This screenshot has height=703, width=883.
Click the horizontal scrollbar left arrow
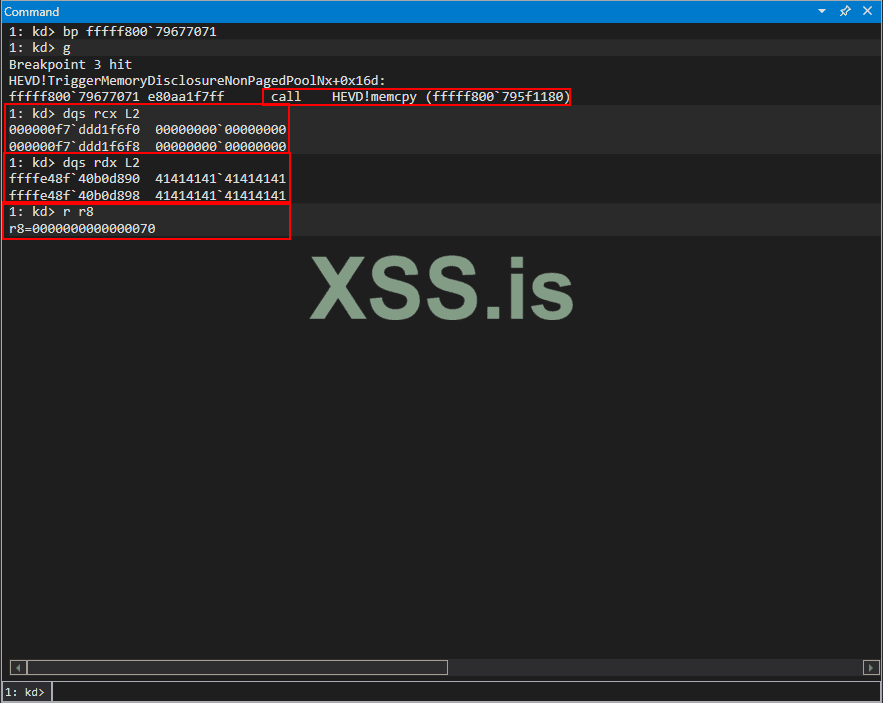18,668
